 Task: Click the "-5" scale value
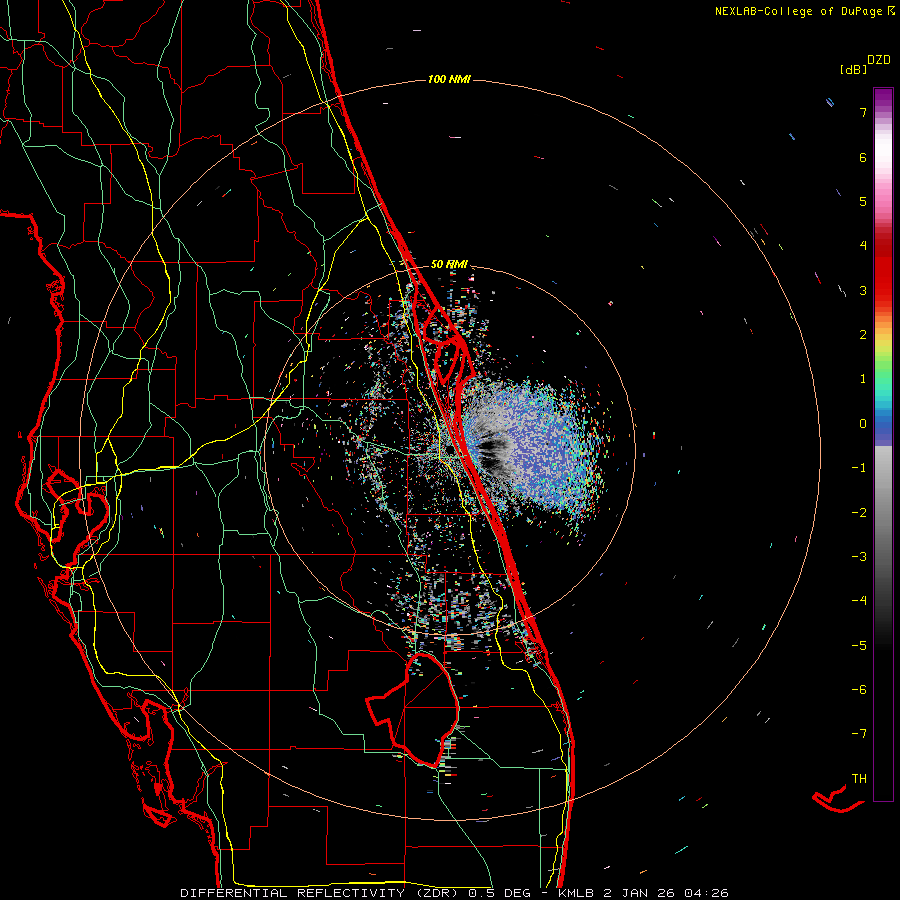click(x=859, y=646)
